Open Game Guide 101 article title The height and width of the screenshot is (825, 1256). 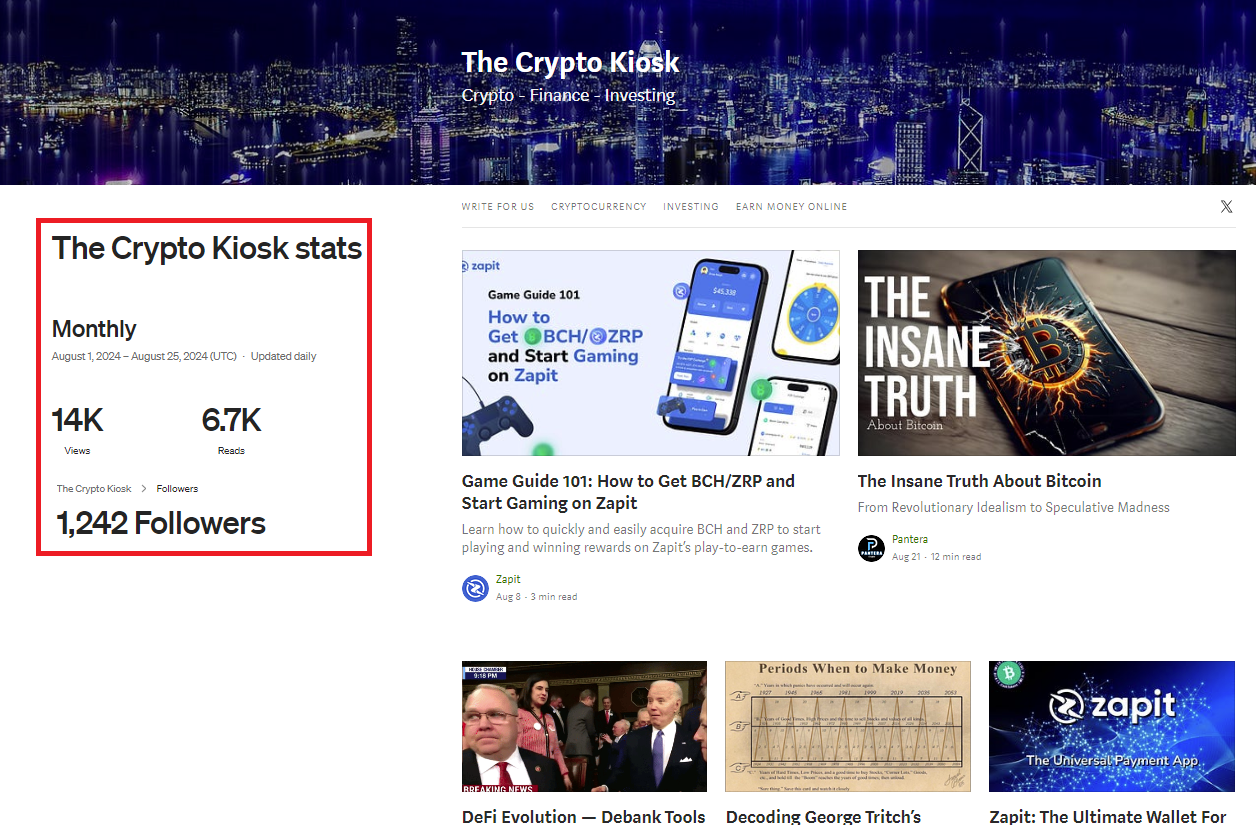tap(628, 492)
